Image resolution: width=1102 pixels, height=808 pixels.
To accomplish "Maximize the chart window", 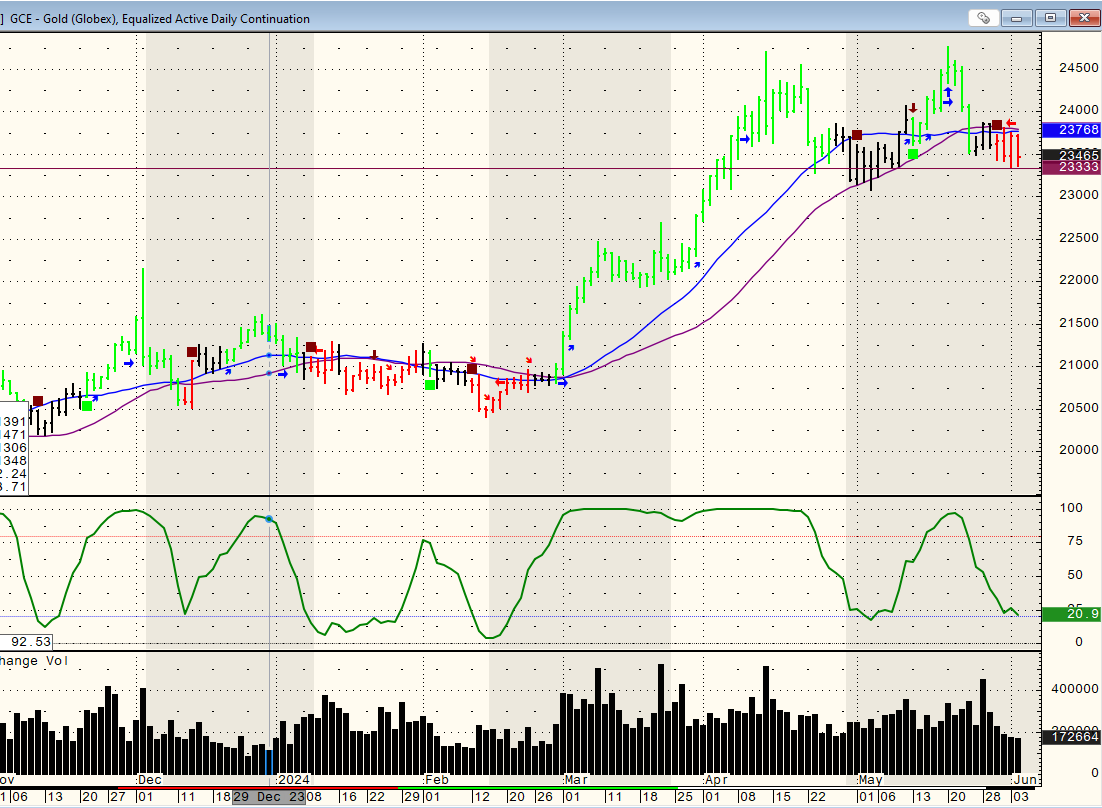I will coord(1050,18).
